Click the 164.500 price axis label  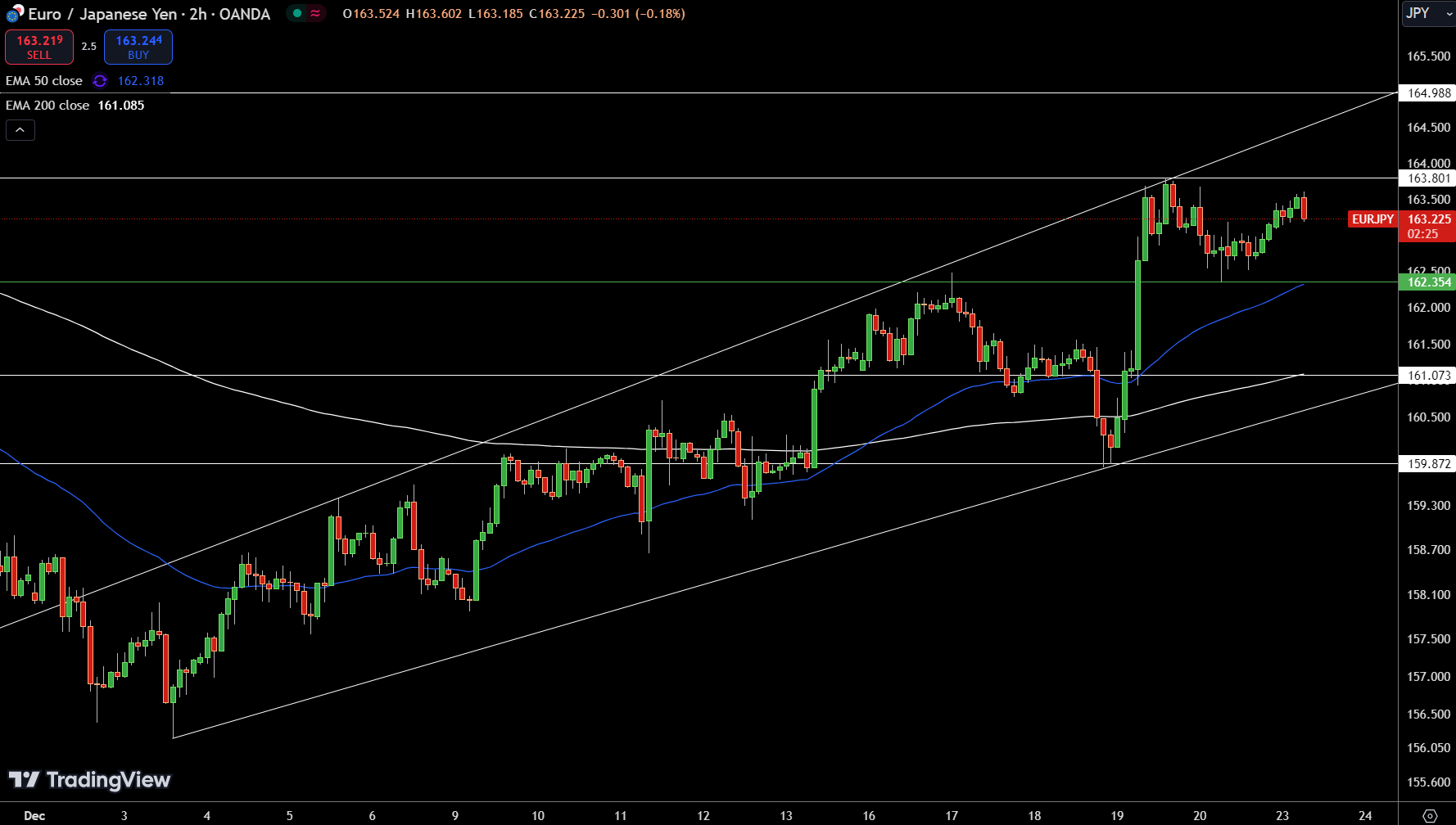coord(1428,128)
